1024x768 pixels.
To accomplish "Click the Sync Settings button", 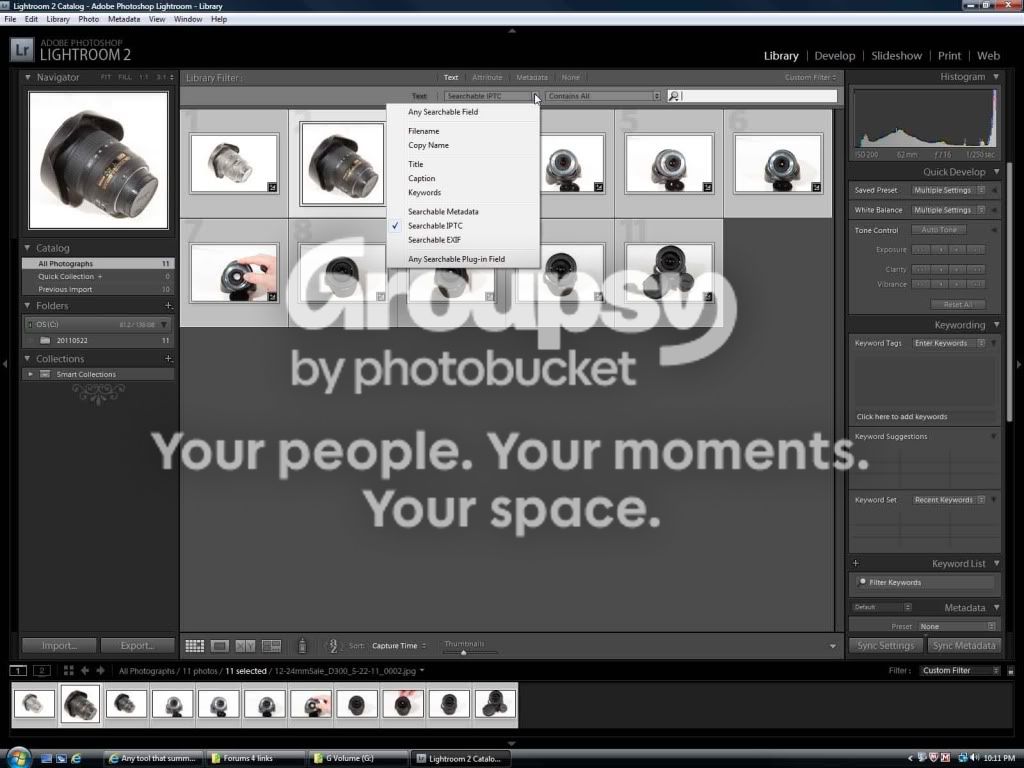I will coord(886,646).
